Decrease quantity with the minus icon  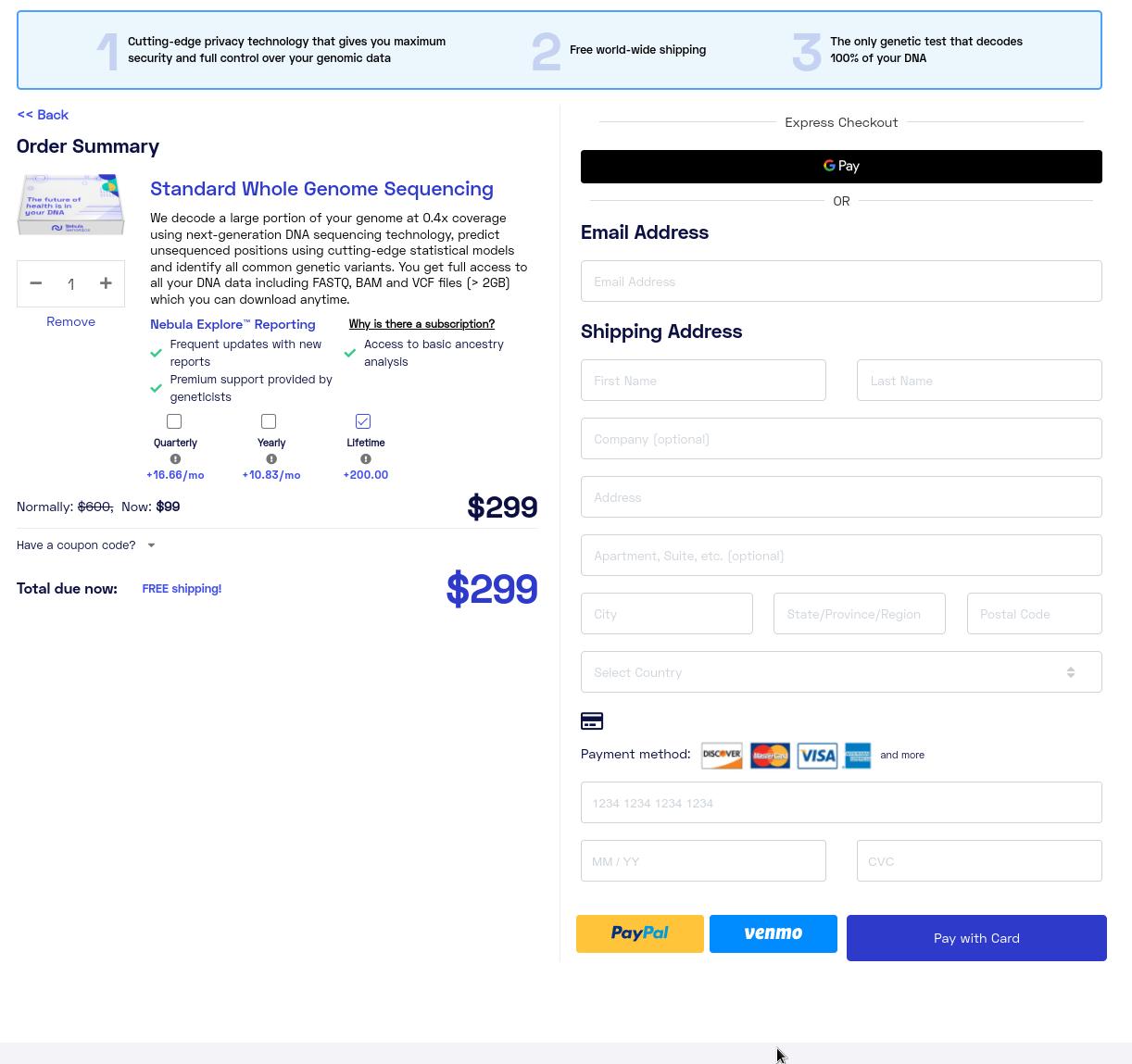36,283
